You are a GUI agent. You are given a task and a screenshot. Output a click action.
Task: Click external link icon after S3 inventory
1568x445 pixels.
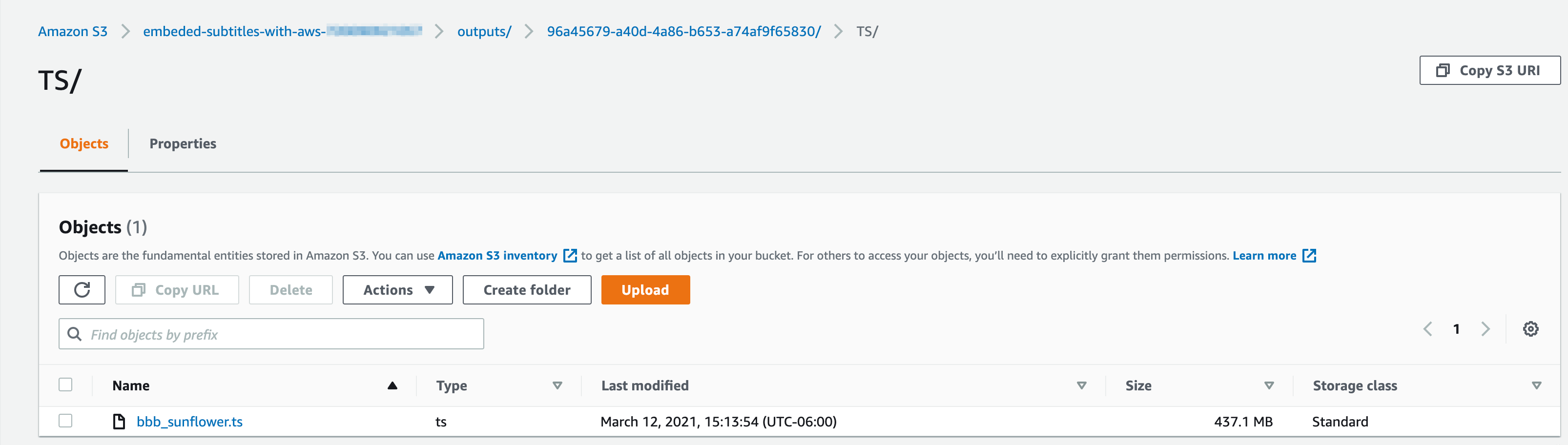pyautogui.click(x=570, y=256)
